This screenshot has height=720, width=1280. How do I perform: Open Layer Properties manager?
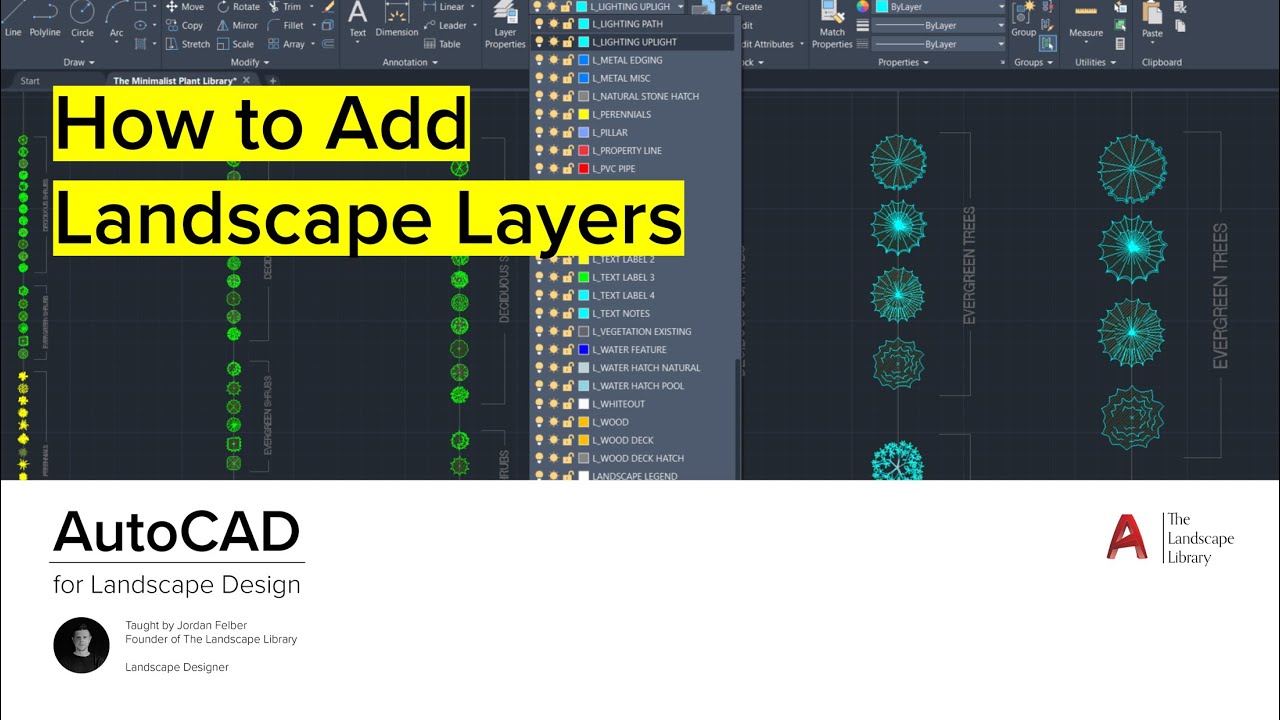coord(505,25)
